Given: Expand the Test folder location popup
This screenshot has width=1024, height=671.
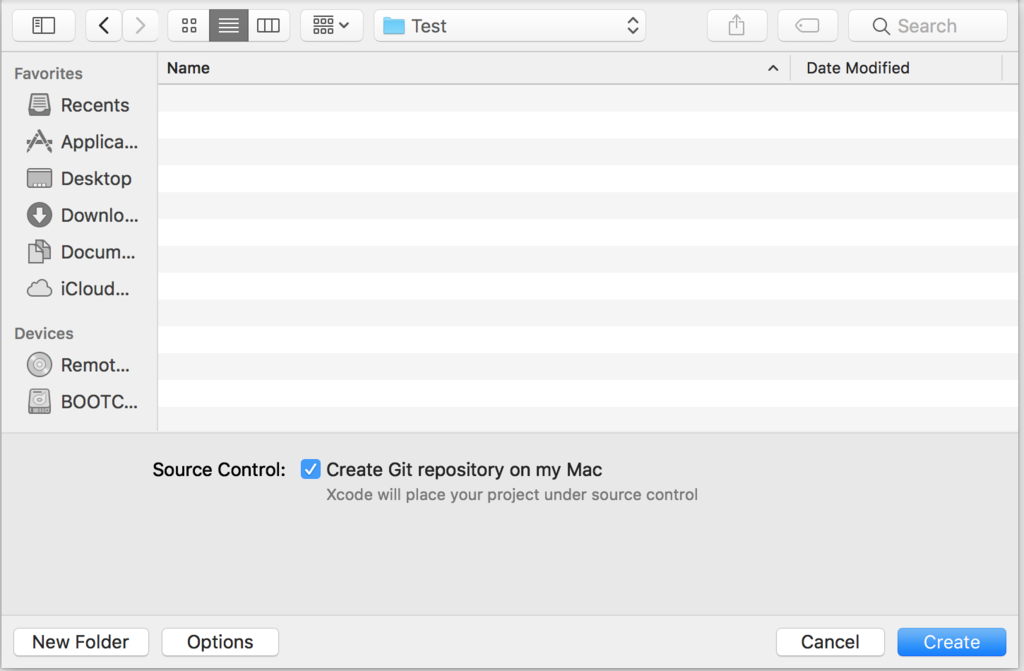Looking at the screenshot, I should click(509, 25).
